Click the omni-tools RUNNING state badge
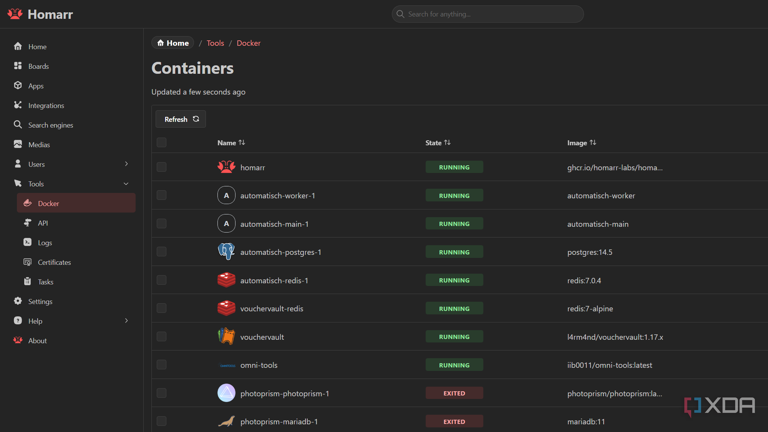 [x=454, y=365]
